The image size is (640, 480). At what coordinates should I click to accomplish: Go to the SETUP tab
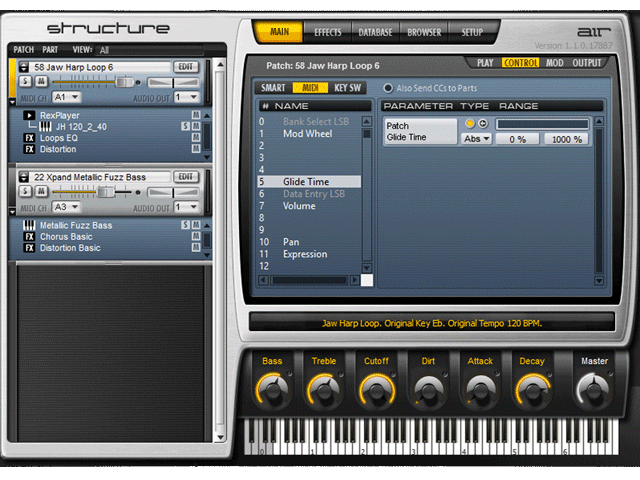pos(472,32)
